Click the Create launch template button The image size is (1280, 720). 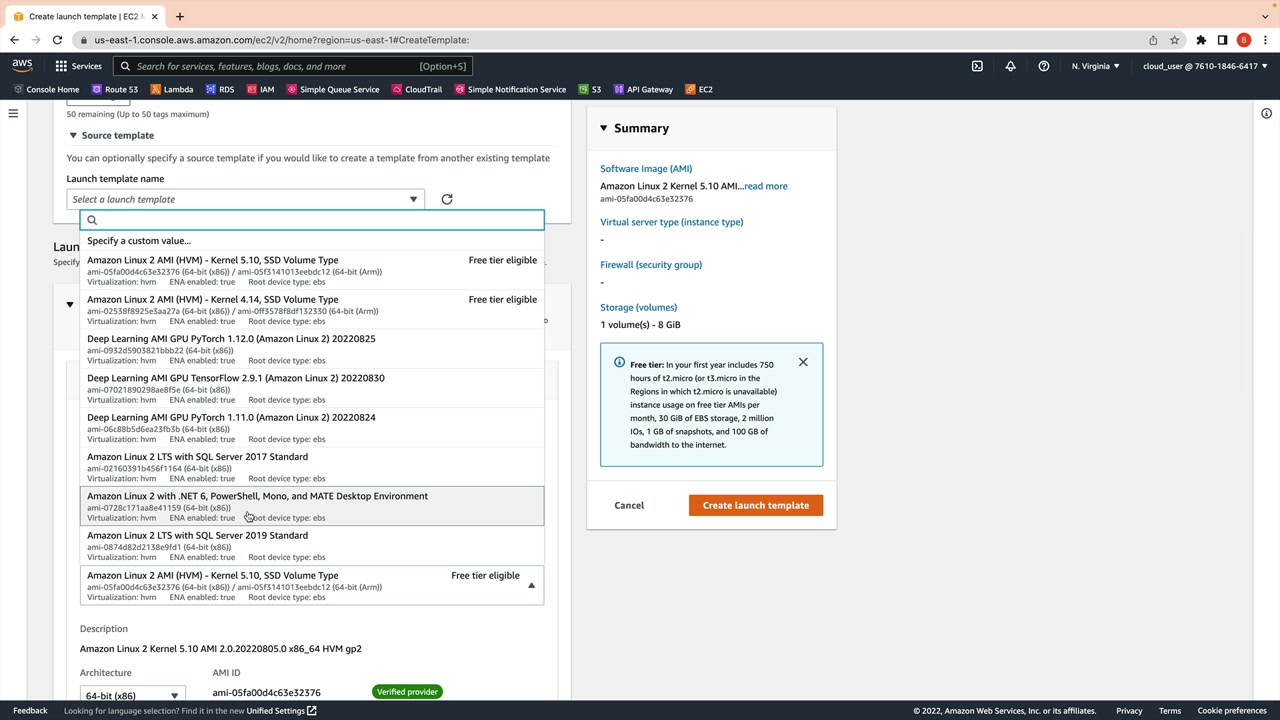(x=756, y=505)
